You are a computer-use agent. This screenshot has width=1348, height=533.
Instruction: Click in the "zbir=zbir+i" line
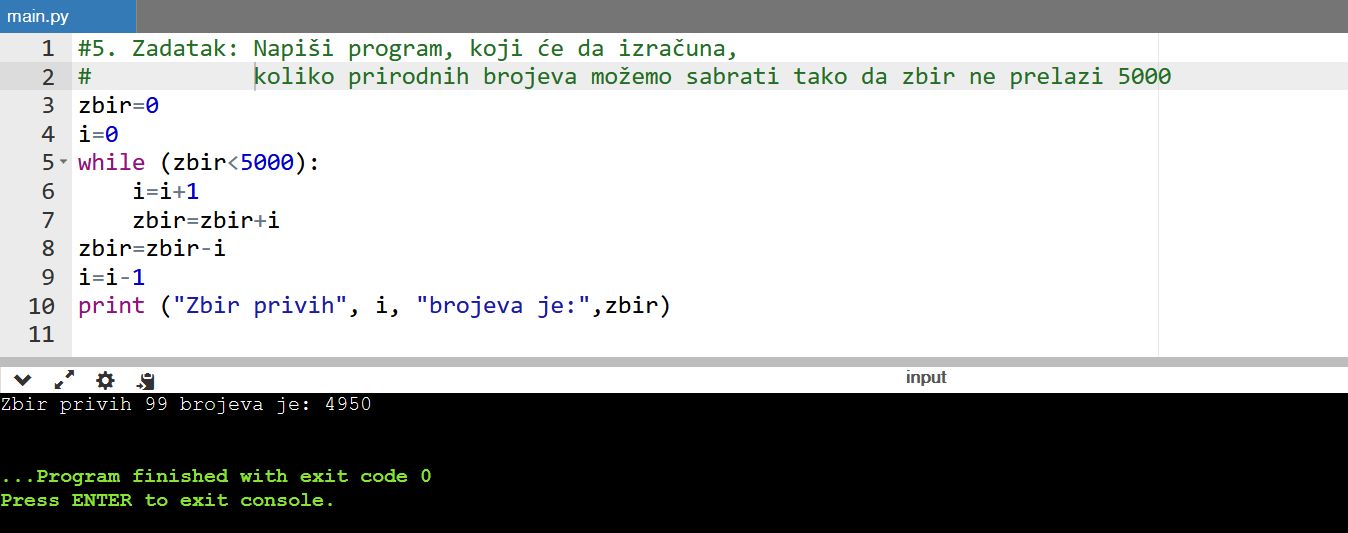point(205,220)
